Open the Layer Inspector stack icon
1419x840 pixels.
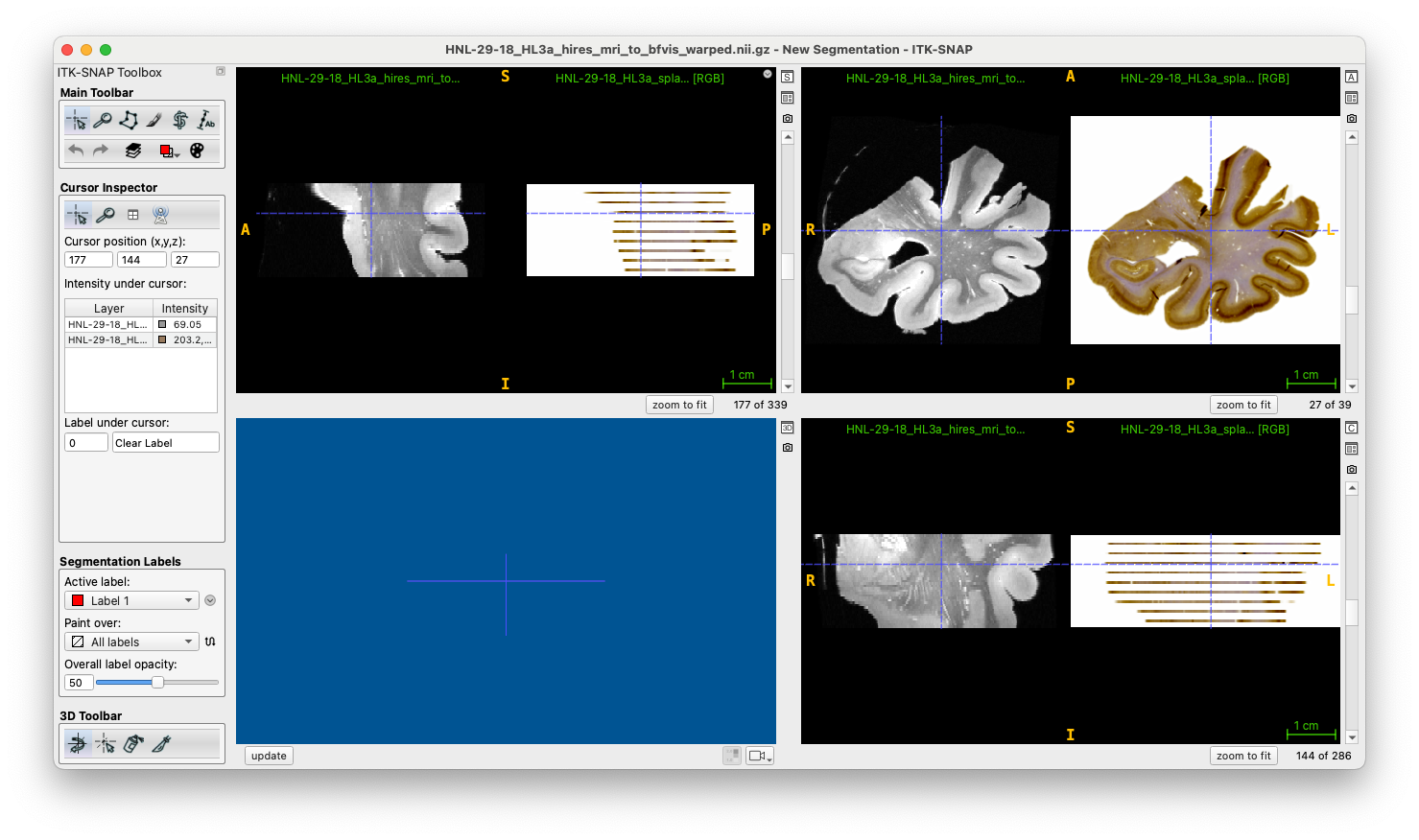133,151
